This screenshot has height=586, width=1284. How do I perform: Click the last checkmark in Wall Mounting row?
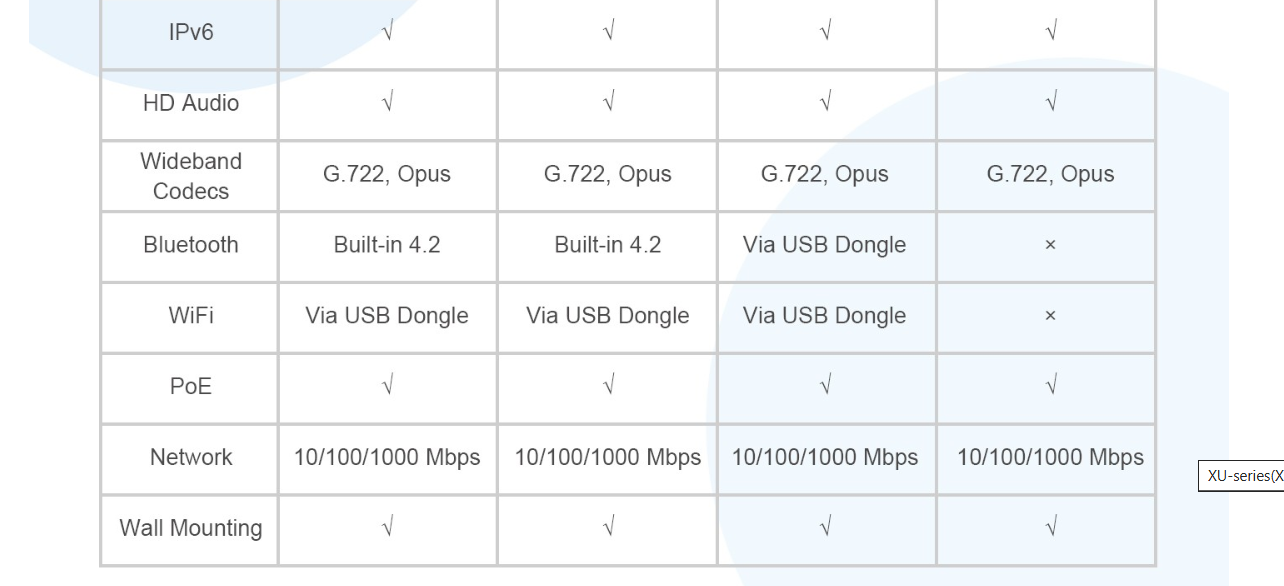1050,527
